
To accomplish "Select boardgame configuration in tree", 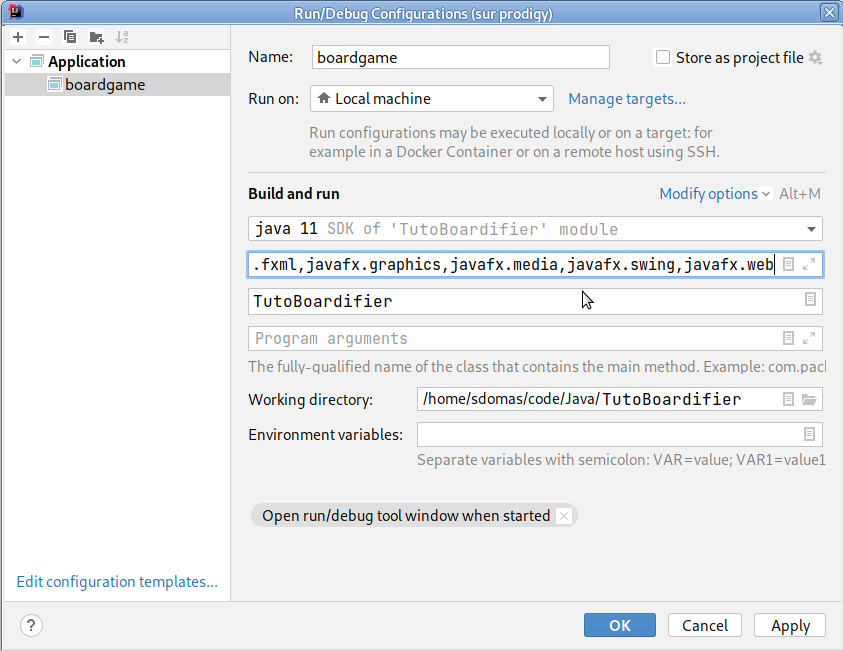I will click(104, 85).
